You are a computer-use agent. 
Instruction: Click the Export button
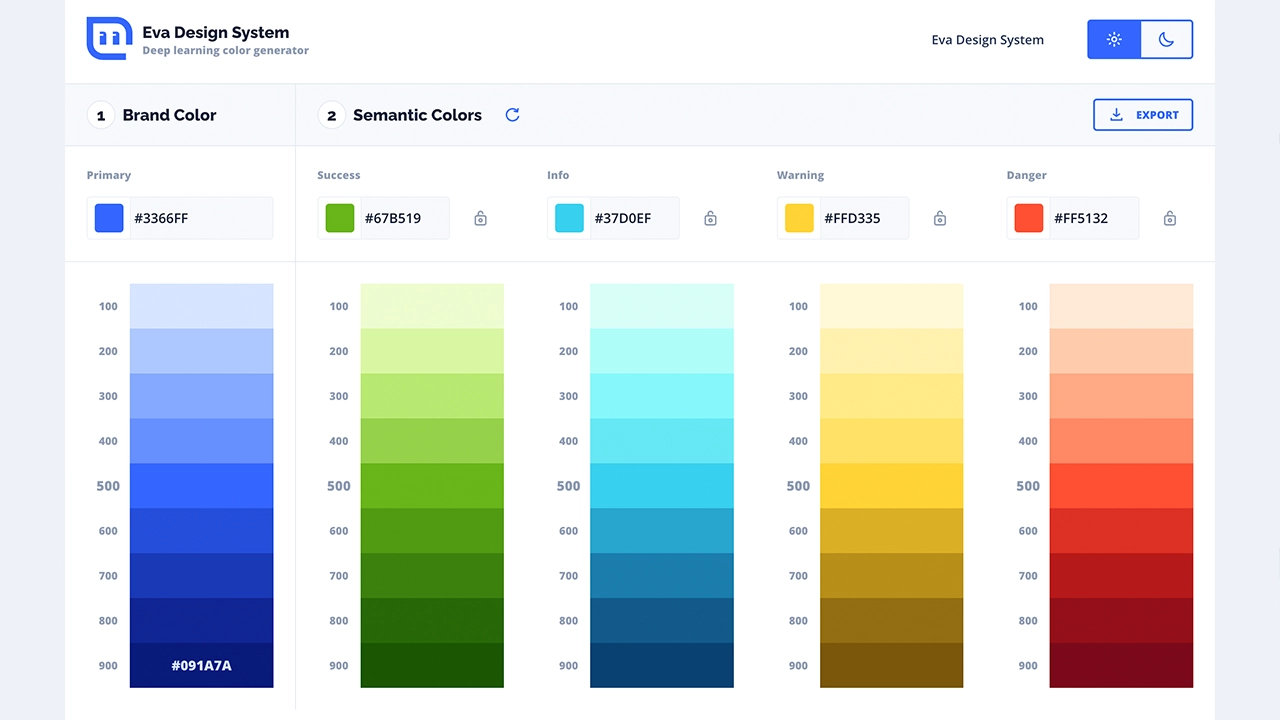[1143, 115]
